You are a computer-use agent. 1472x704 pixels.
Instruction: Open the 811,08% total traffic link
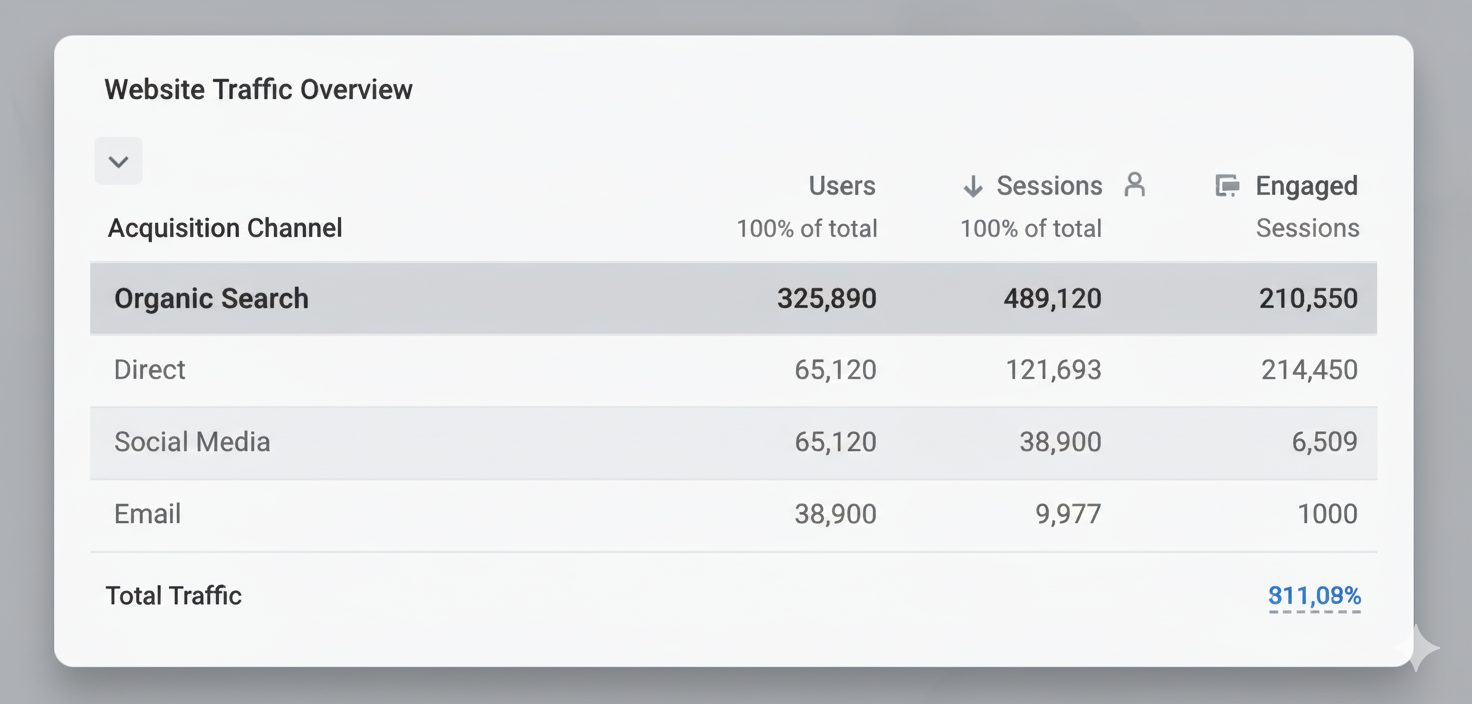click(x=1314, y=597)
